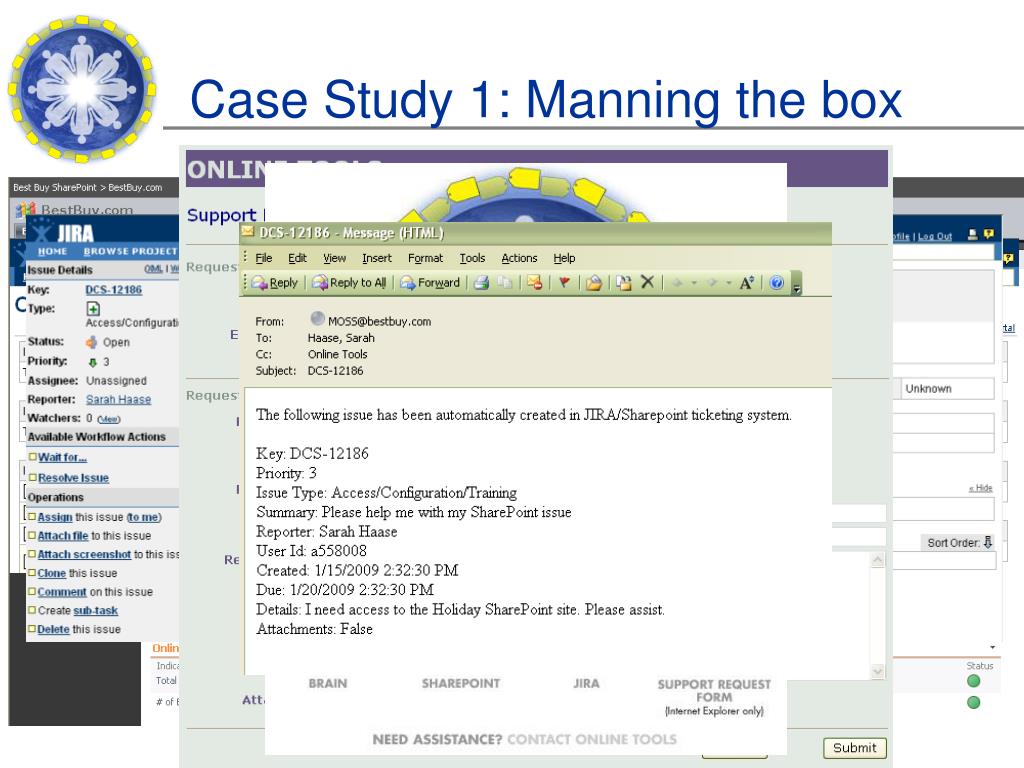This screenshot has height=768, width=1024.
Task: Delete the message with the X icon
Action: point(647,282)
